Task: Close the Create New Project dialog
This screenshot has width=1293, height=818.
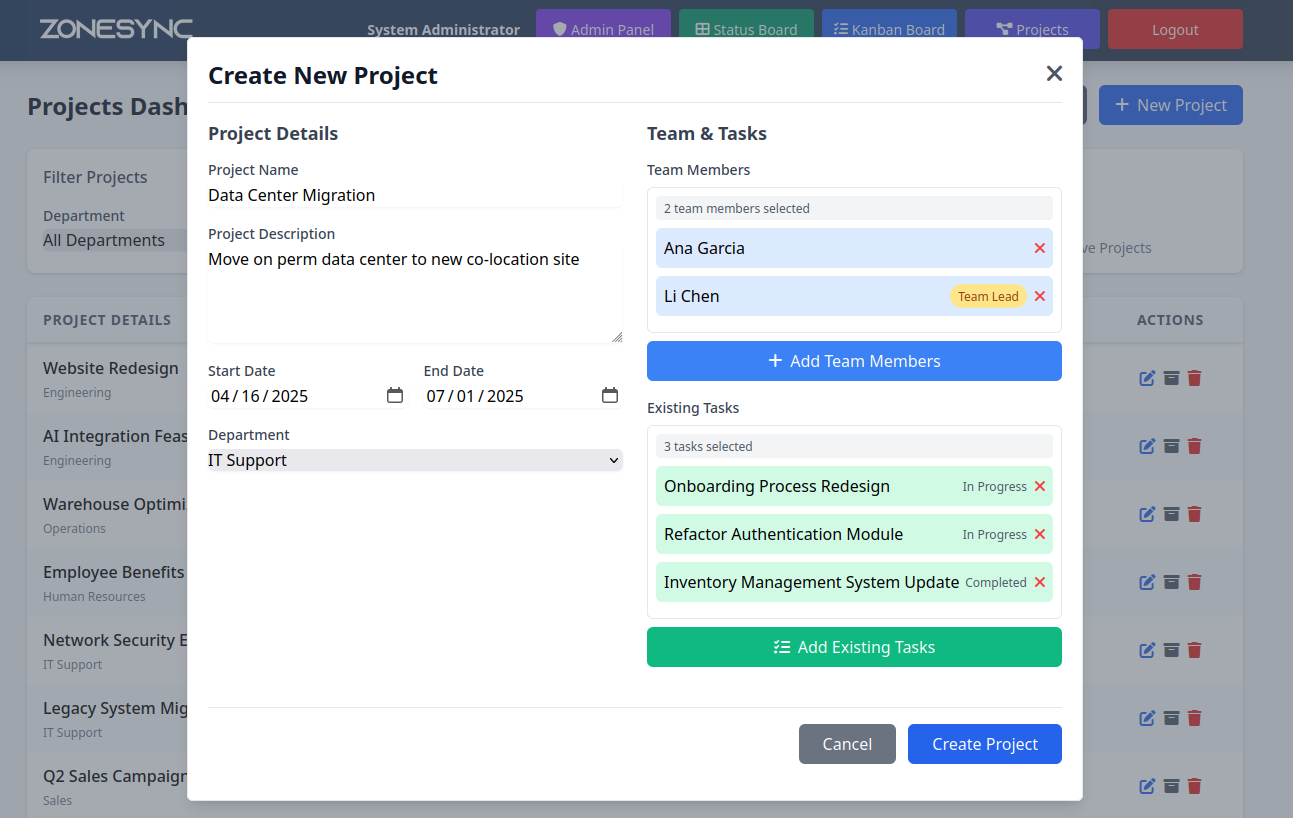Action: tap(1054, 73)
